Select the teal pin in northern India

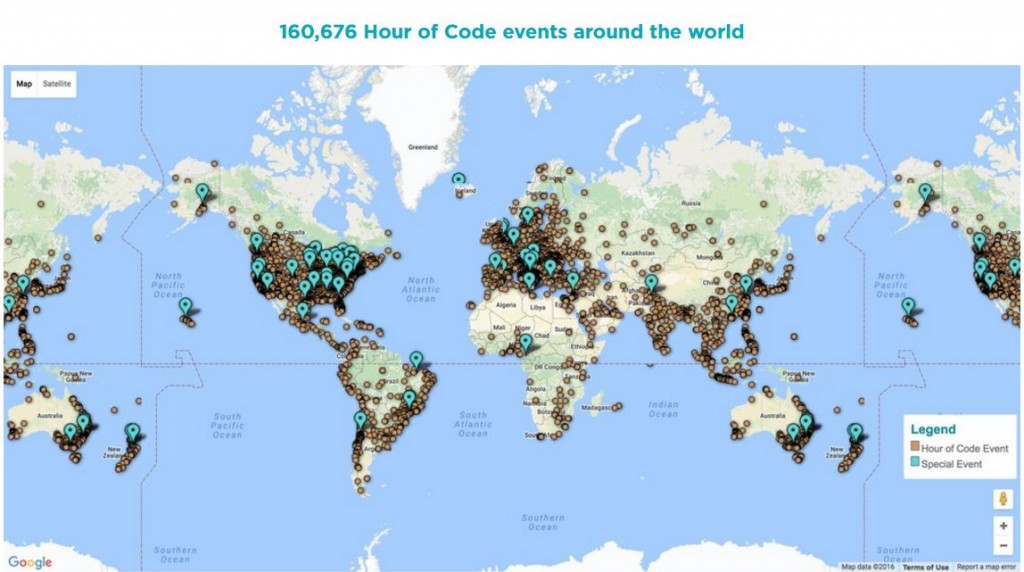651,283
